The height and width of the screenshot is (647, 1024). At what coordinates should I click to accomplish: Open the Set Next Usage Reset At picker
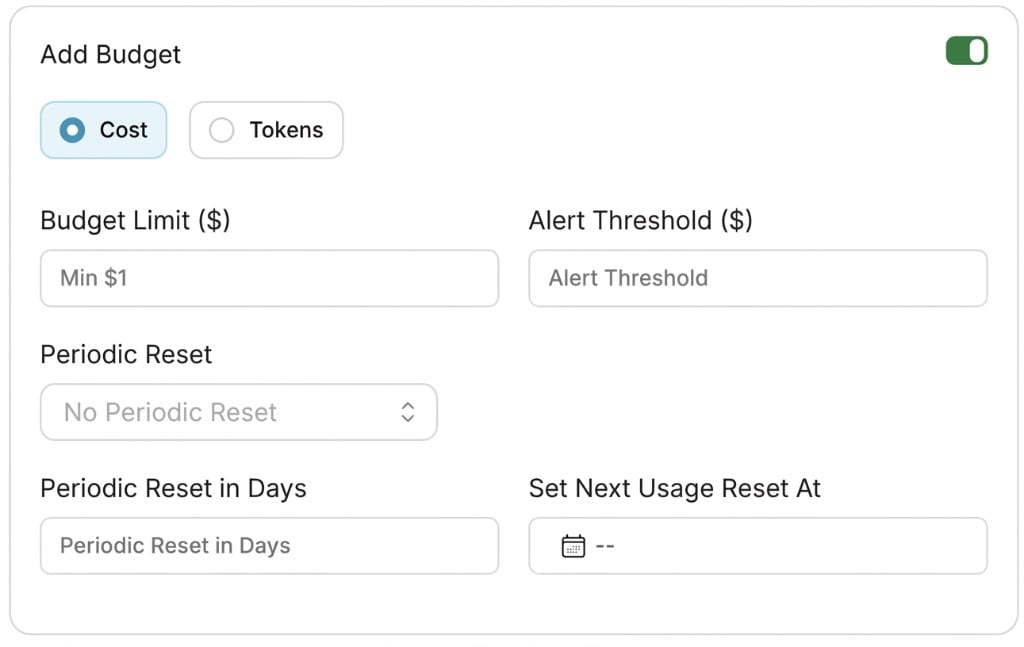(758, 546)
